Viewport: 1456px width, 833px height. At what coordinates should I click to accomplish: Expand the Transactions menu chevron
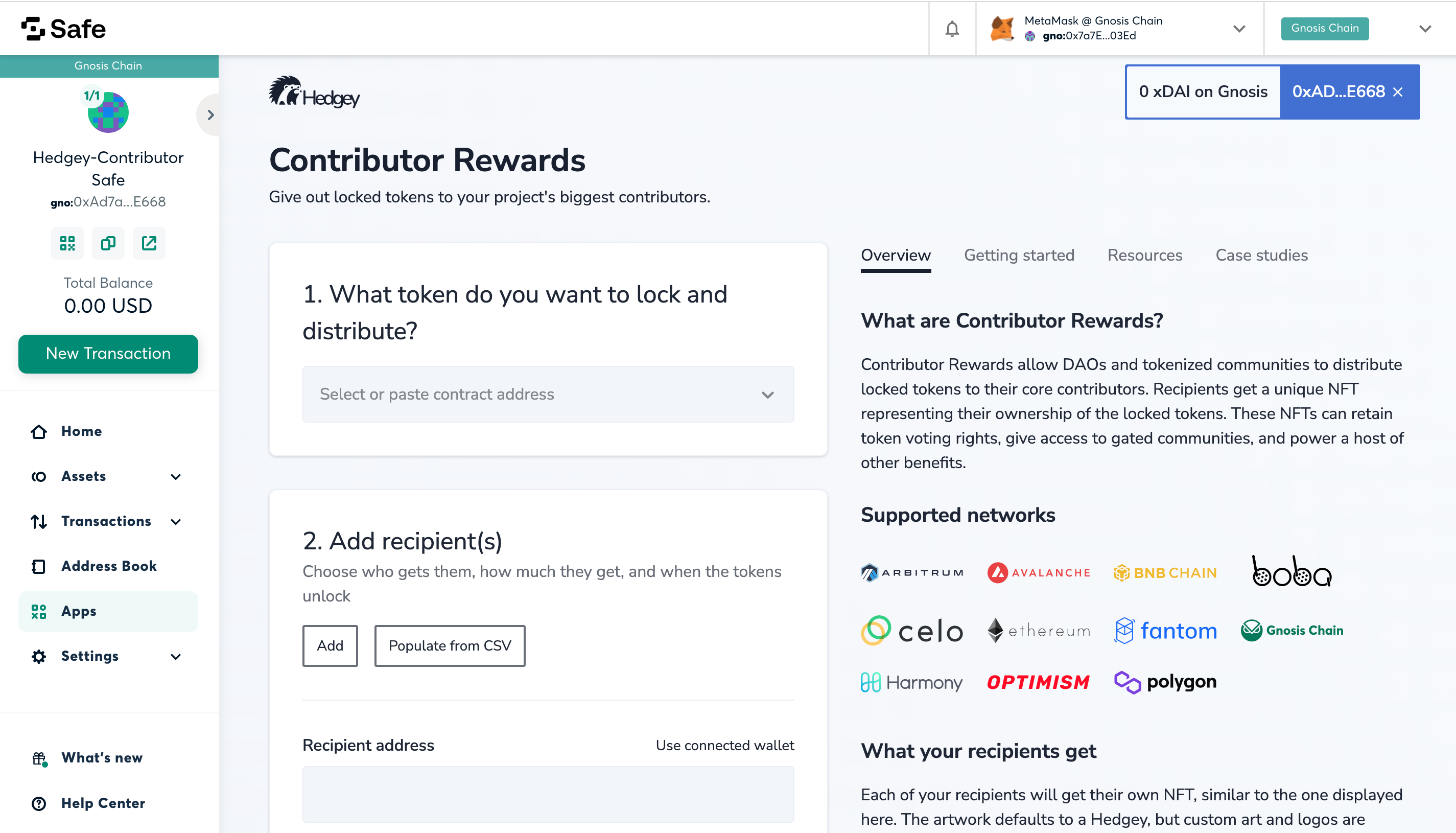(176, 521)
